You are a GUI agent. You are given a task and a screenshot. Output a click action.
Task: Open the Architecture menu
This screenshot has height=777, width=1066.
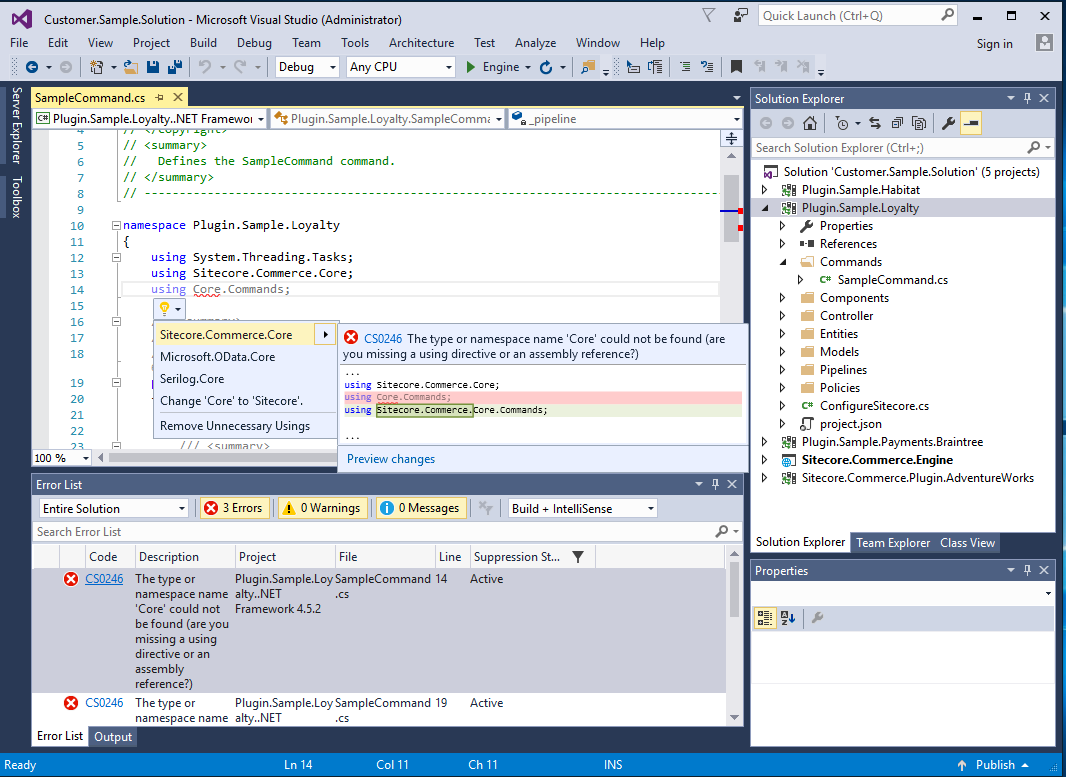(422, 43)
